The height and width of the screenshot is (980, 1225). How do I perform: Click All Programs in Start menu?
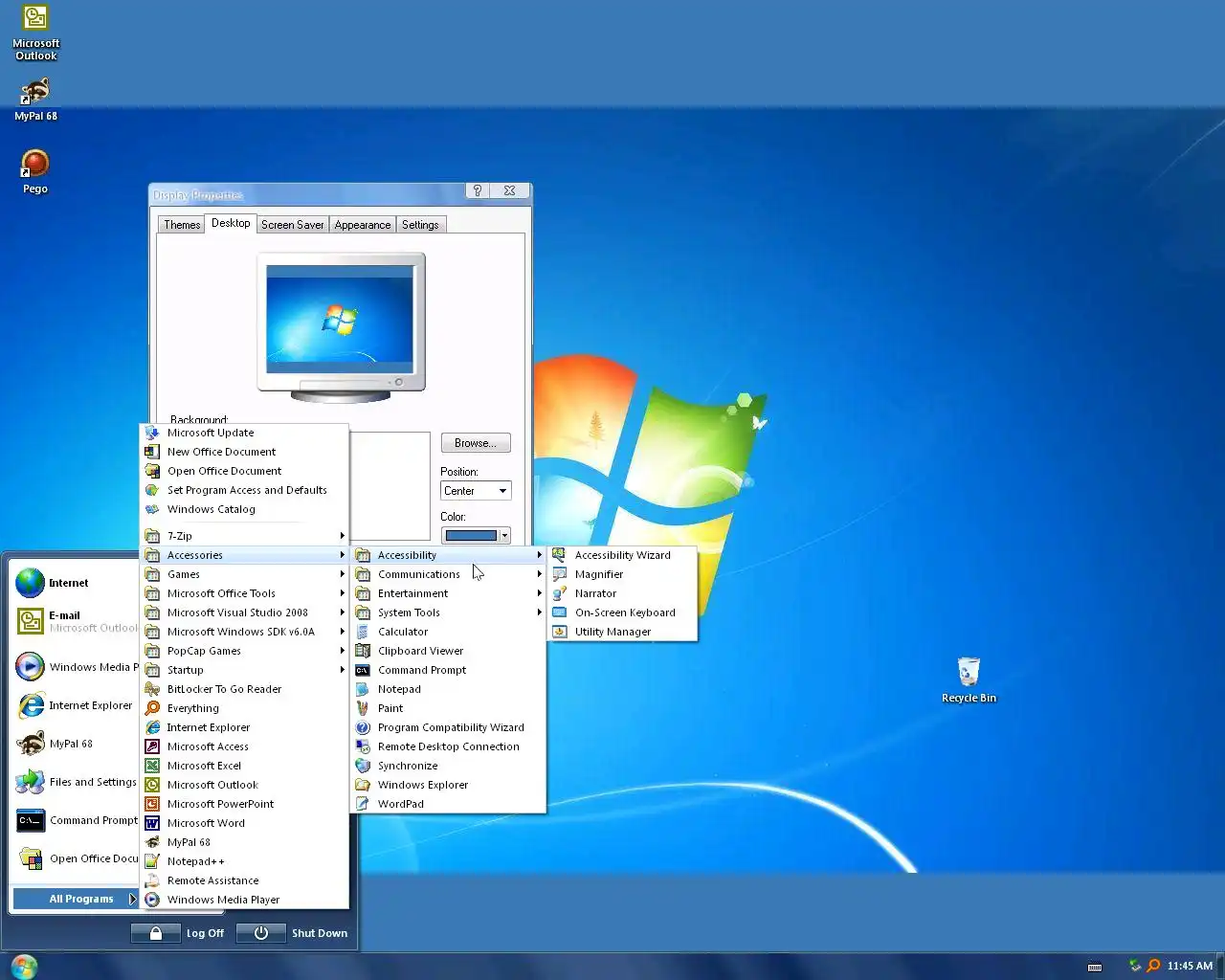[76, 899]
